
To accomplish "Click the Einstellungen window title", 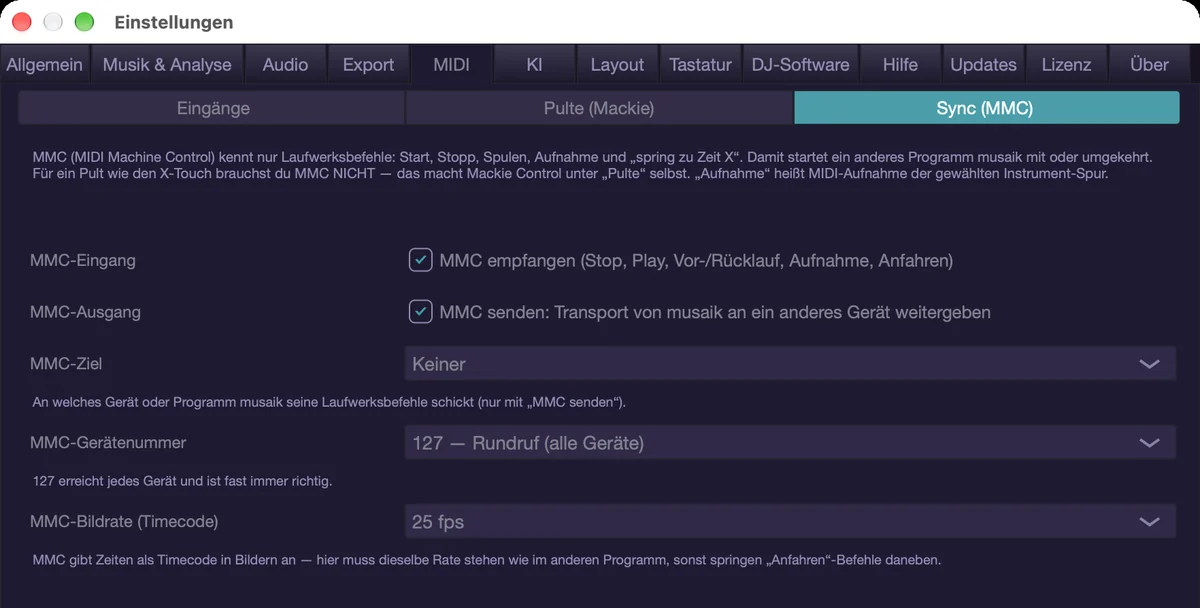I will point(174,22).
